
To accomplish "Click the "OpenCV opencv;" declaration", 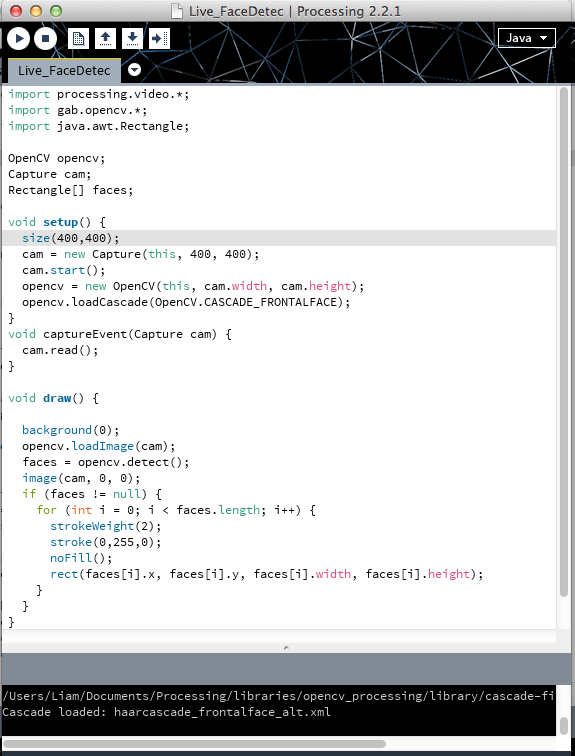I will coord(56,158).
